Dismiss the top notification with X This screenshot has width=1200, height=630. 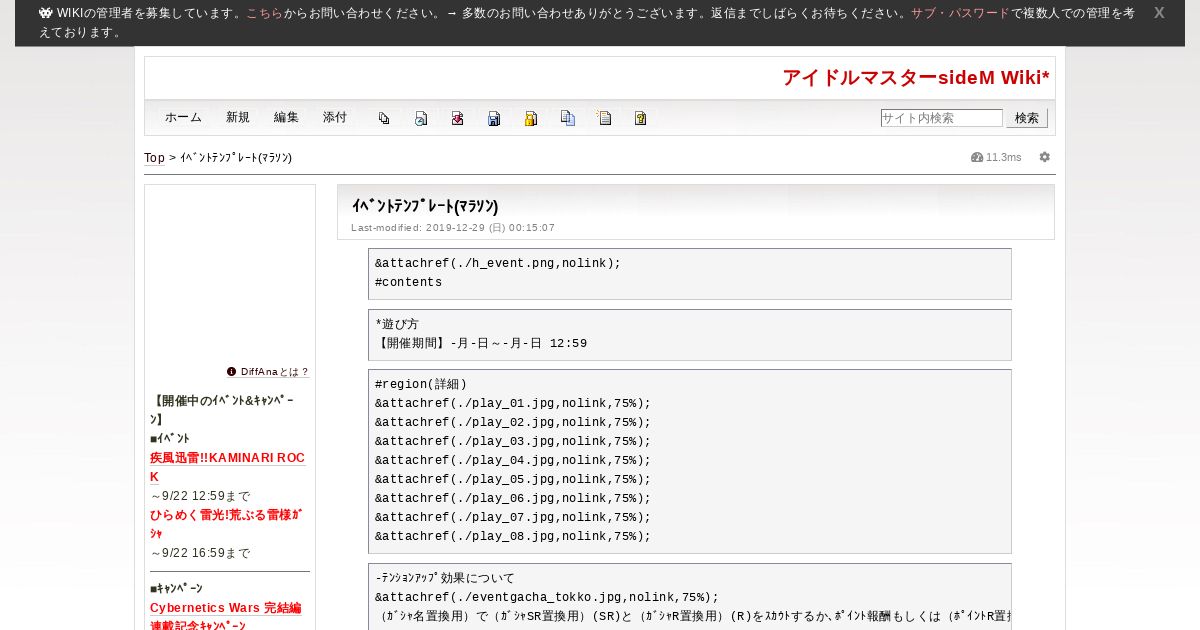(x=1159, y=13)
